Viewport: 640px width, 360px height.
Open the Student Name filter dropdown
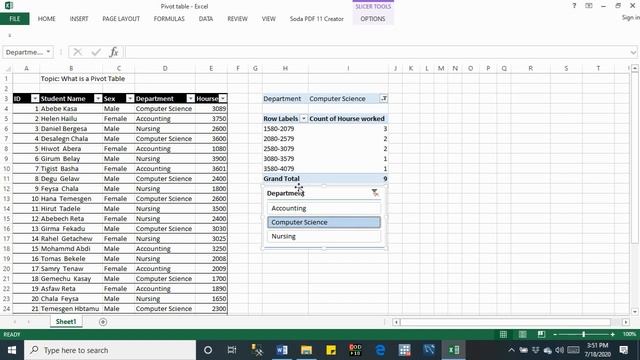click(x=98, y=98)
